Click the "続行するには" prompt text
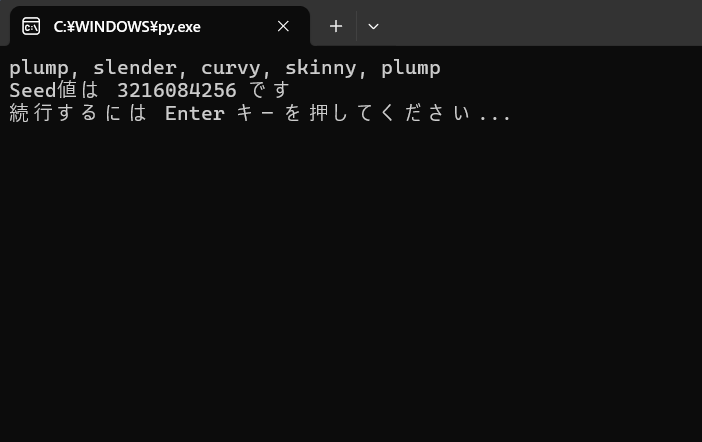 click(x=78, y=112)
